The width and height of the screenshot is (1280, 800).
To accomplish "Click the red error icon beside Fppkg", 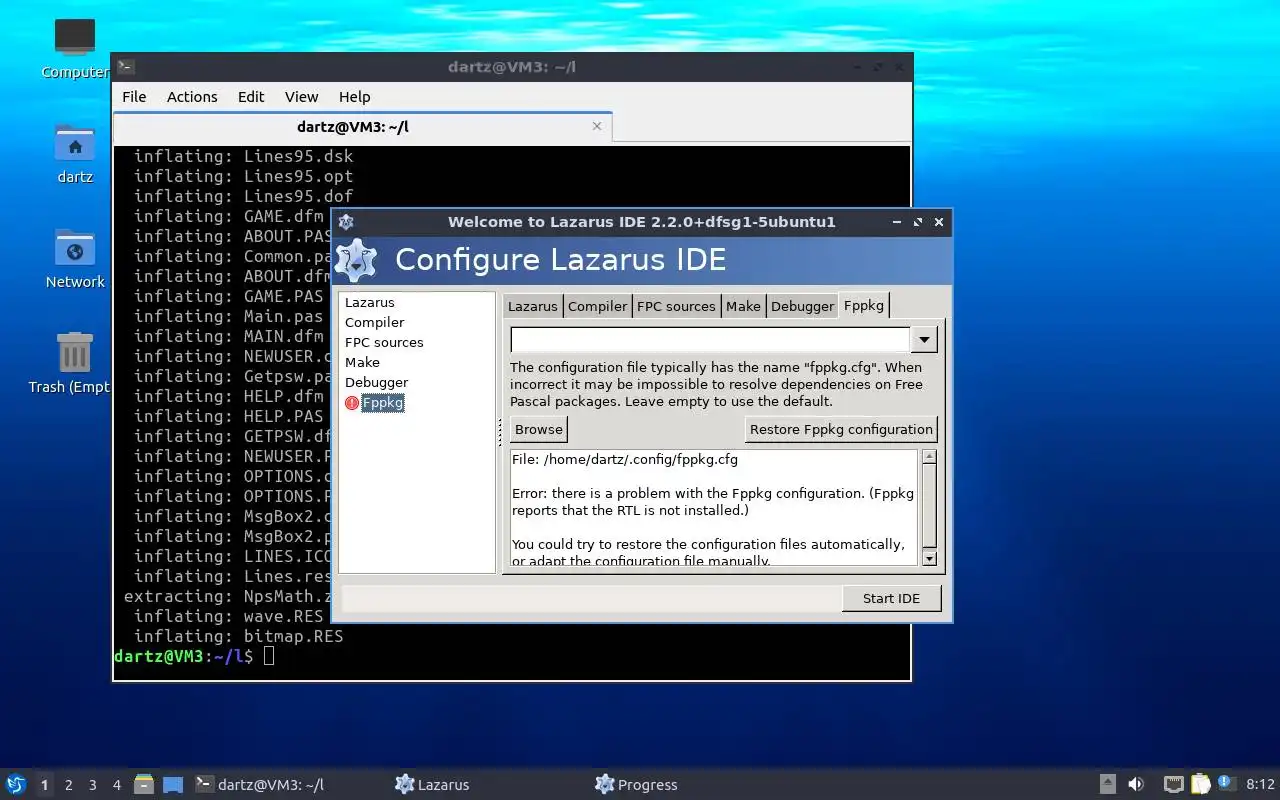I will pos(352,403).
